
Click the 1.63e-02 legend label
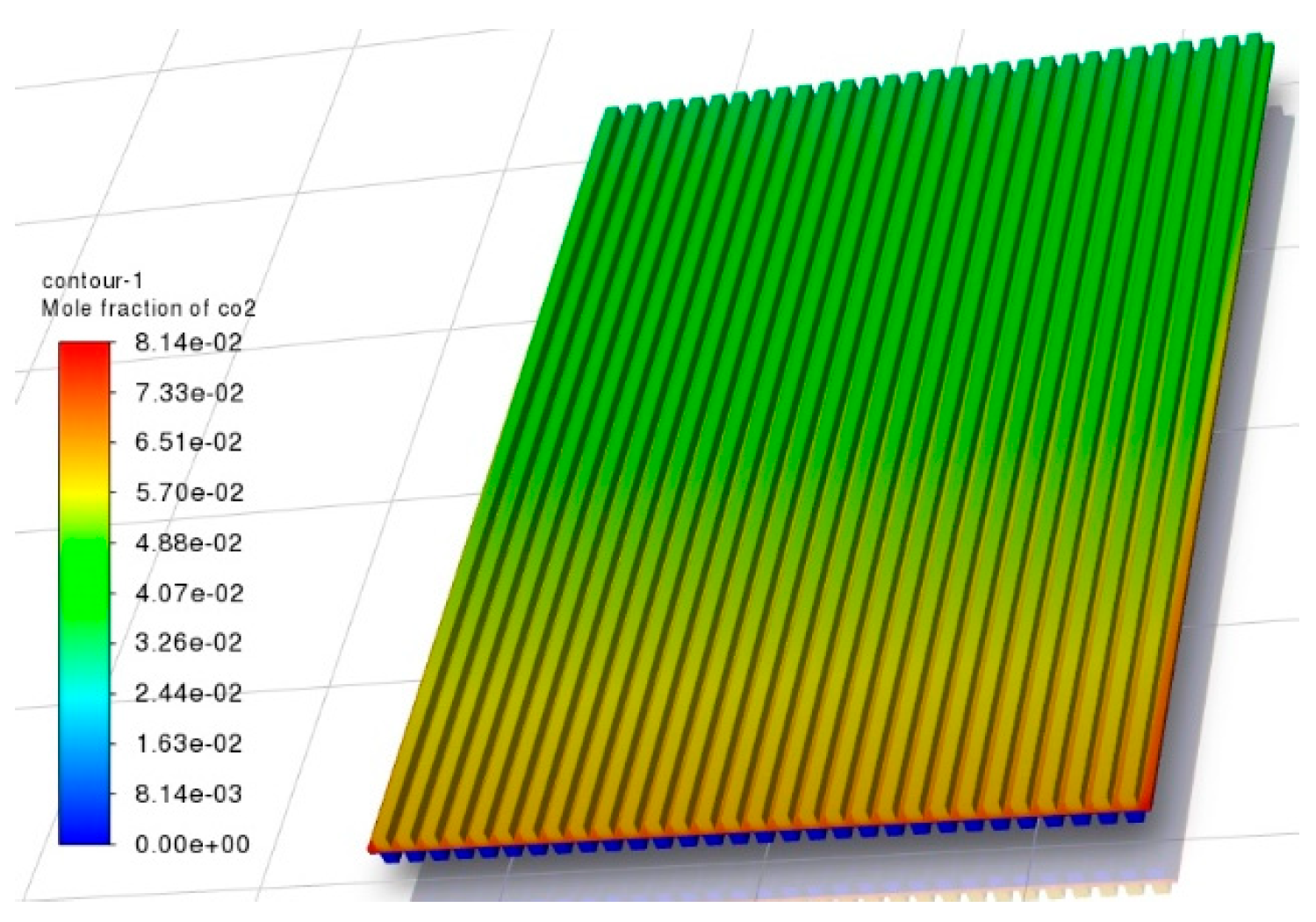[x=188, y=744]
